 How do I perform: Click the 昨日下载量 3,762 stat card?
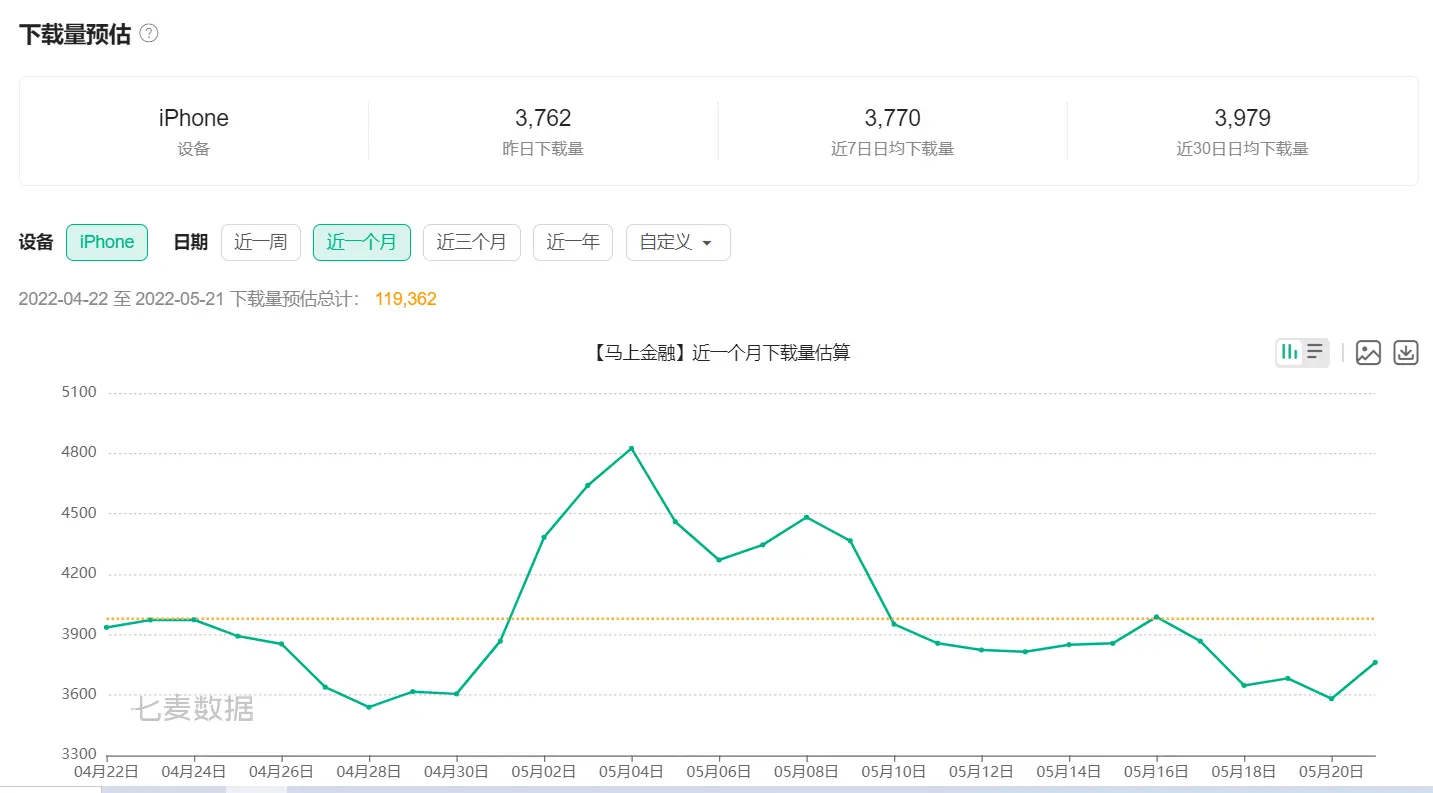[x=543, y=130]
